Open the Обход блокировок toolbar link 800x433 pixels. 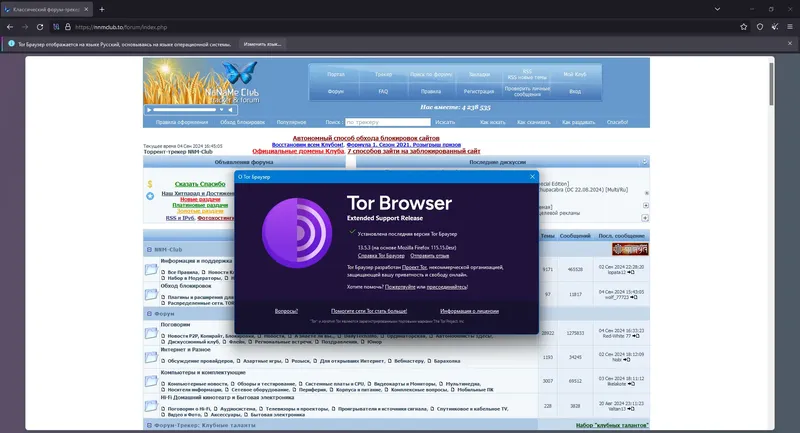coord(242,122)
